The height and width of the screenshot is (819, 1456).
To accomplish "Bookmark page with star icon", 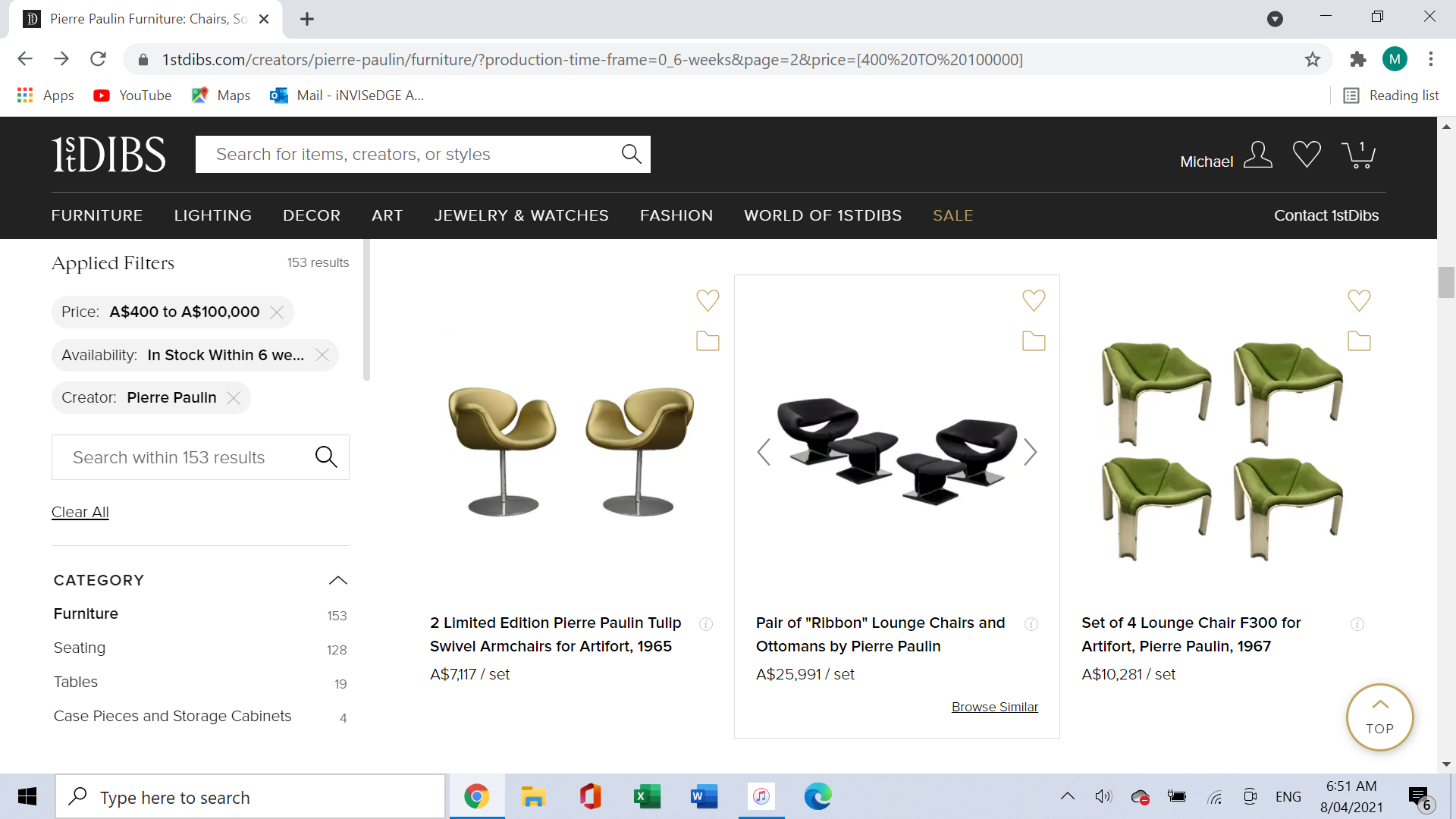I will [x=1313, y=59].
